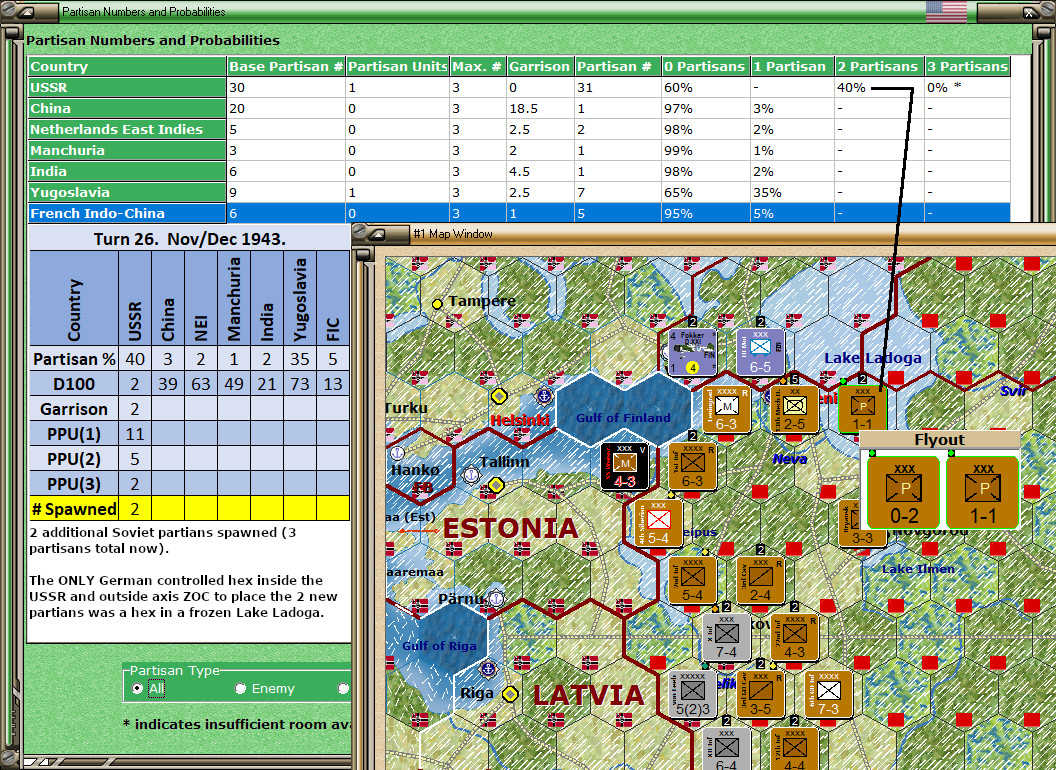This screenshot has width=1056, height=770.
Task: Click the PPU(1) value 11
Action: [135, 434]
